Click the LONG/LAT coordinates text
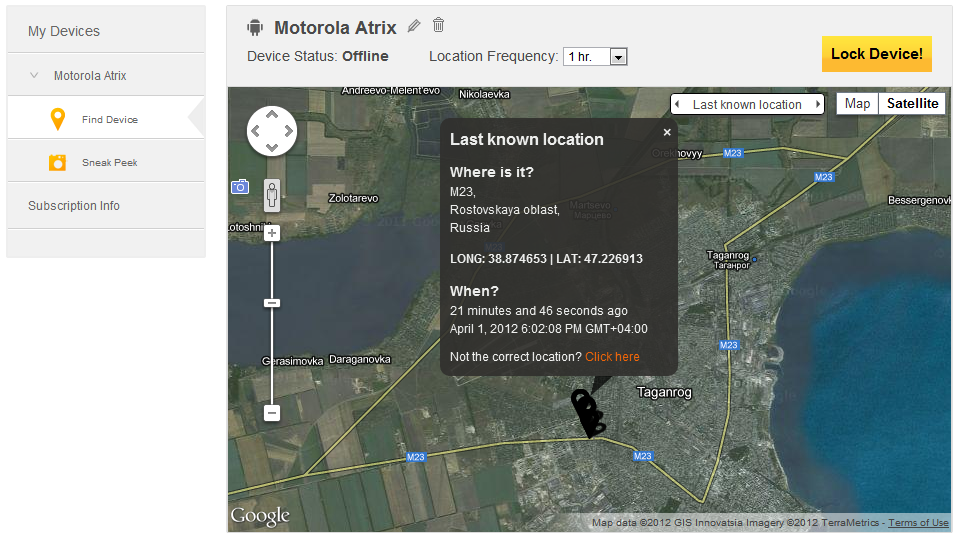 [546, 258]
